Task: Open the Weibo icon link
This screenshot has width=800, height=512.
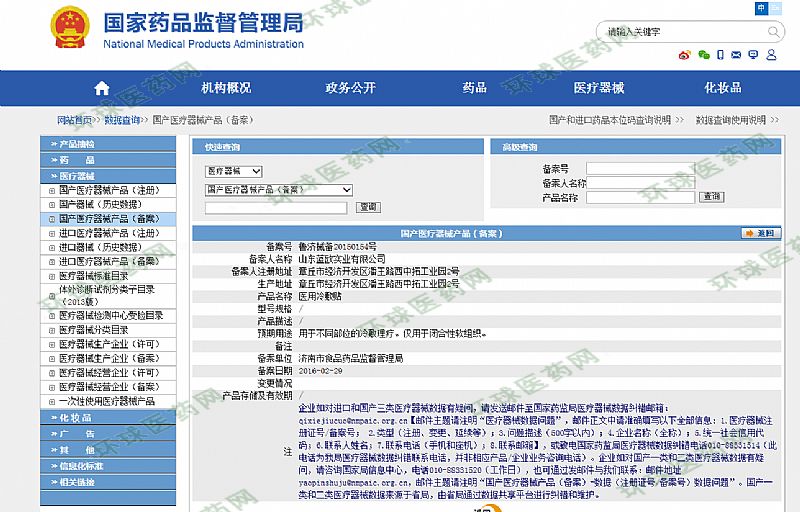Action: [684, 55]
